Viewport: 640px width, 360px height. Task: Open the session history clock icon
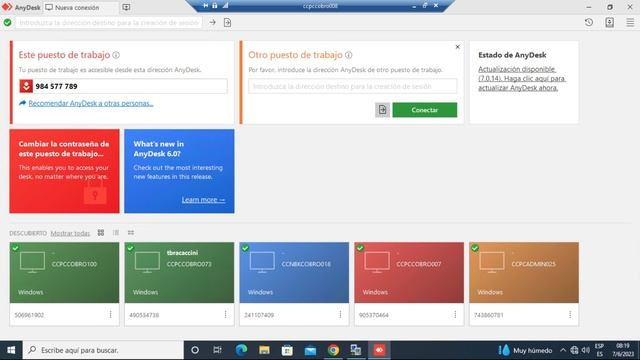click(589, 22)
